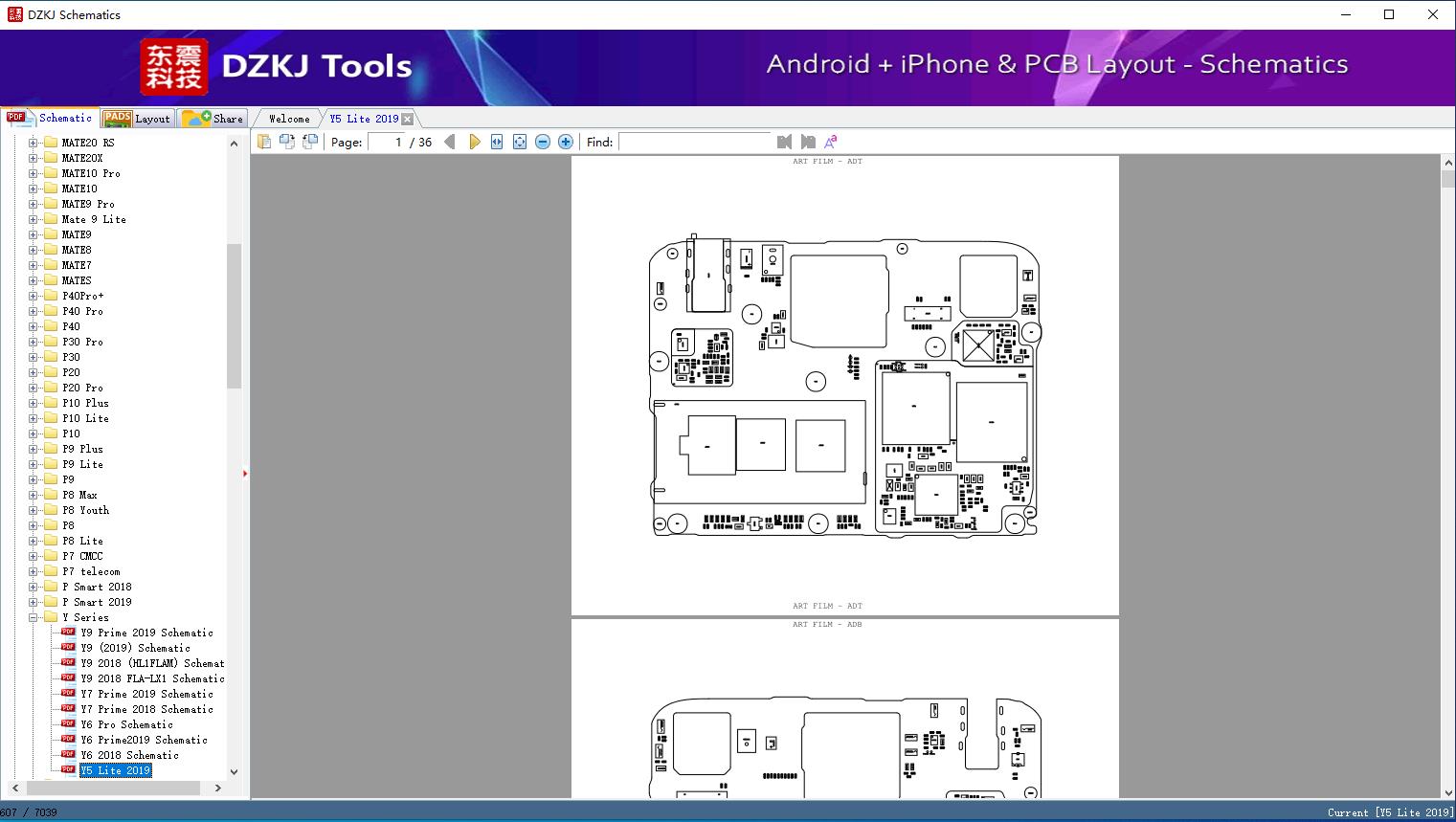Go to the previous page arrow
Image resolution: width=1456 pixels, height=822 pixels.
tap(450, 142)
